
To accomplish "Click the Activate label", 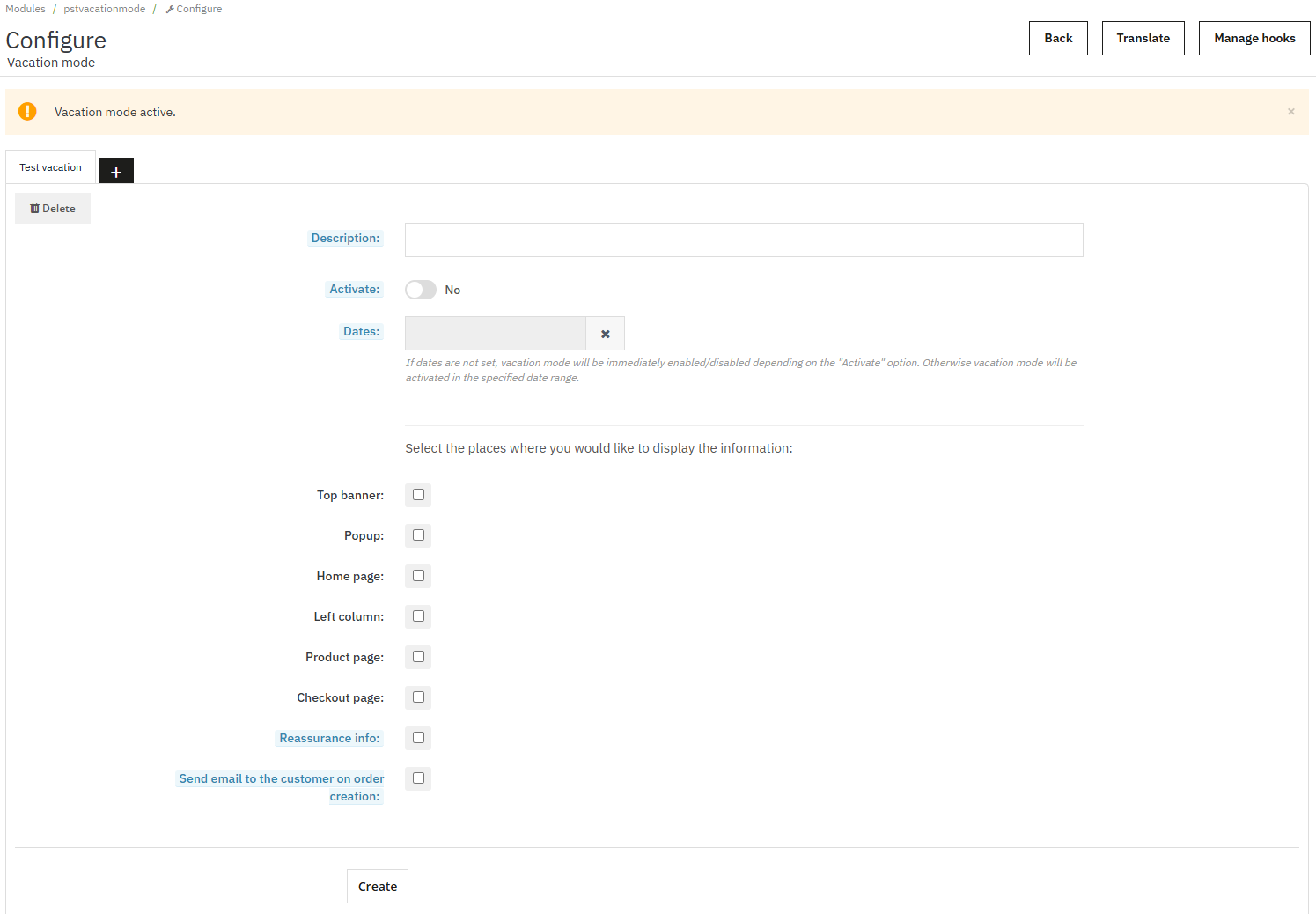I will (x=355, y=289).
